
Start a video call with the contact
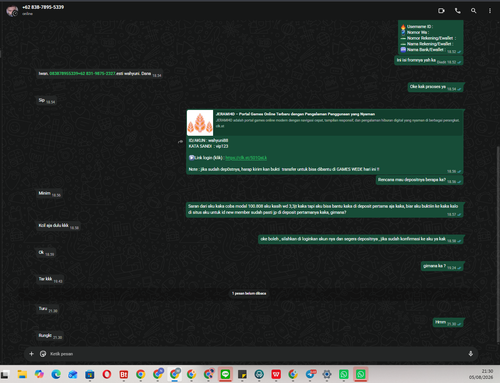(441, 11)
